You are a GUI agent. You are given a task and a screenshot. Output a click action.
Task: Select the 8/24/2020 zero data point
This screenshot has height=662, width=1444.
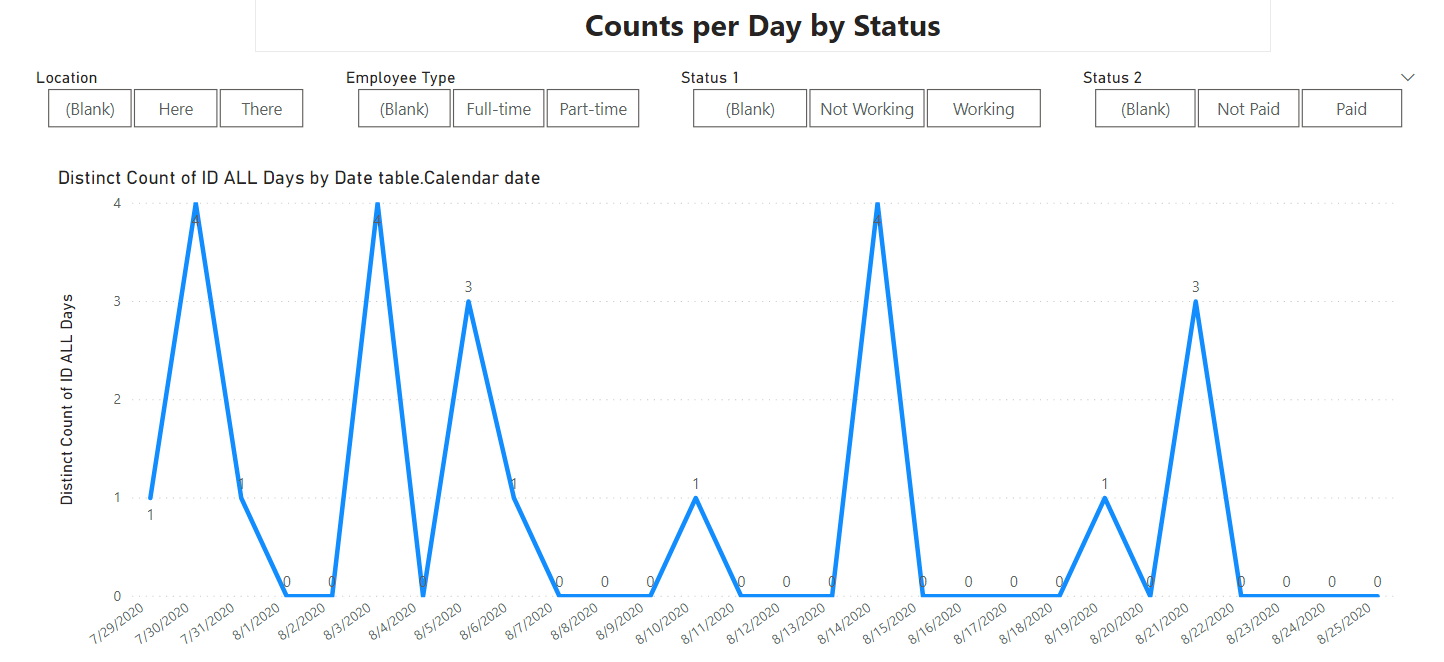pyautogui.click(x=1332, y=595)
